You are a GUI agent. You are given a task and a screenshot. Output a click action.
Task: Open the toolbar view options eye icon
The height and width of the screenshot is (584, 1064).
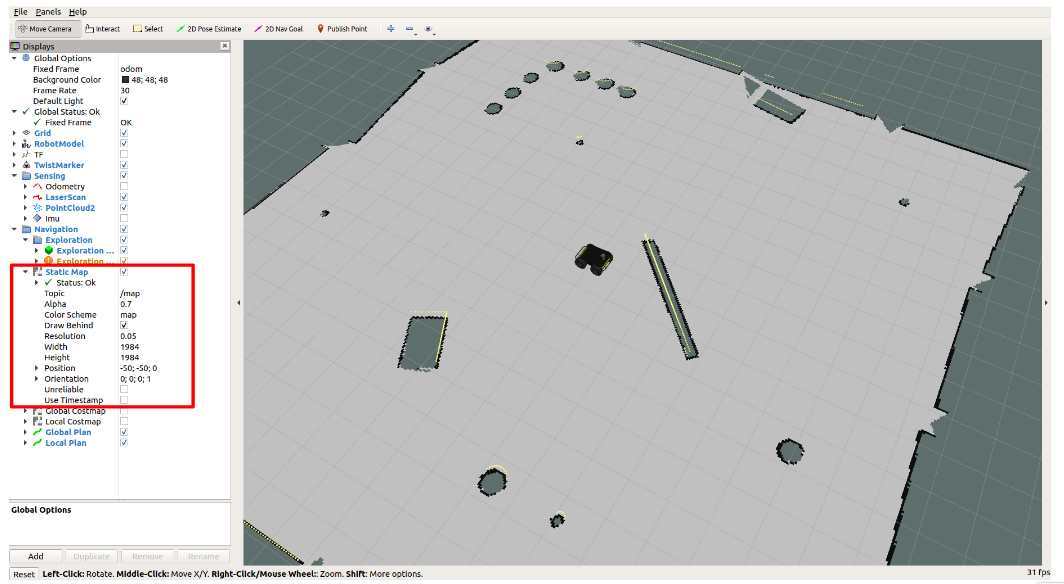(x=428, y=28)
